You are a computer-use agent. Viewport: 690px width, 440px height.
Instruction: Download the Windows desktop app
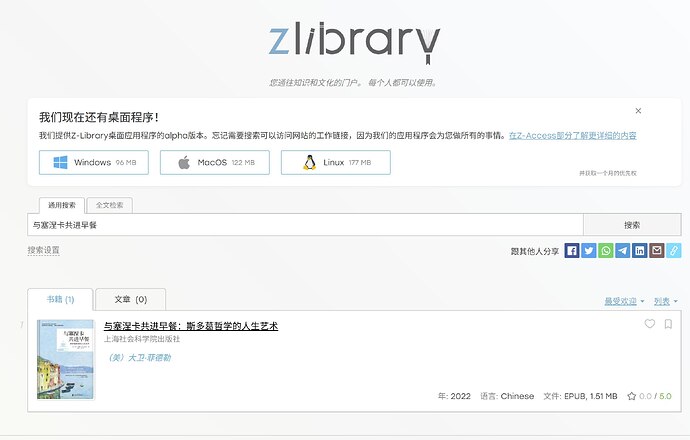click(94, 162)
